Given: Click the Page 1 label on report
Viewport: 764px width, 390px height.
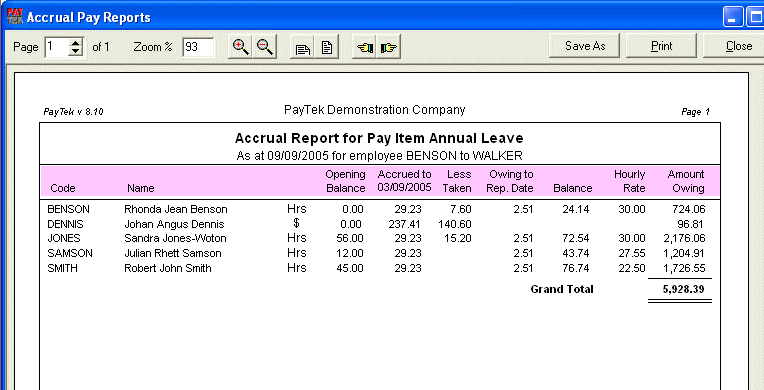Looking at the screenshot, I should click(x=695, y=112).
